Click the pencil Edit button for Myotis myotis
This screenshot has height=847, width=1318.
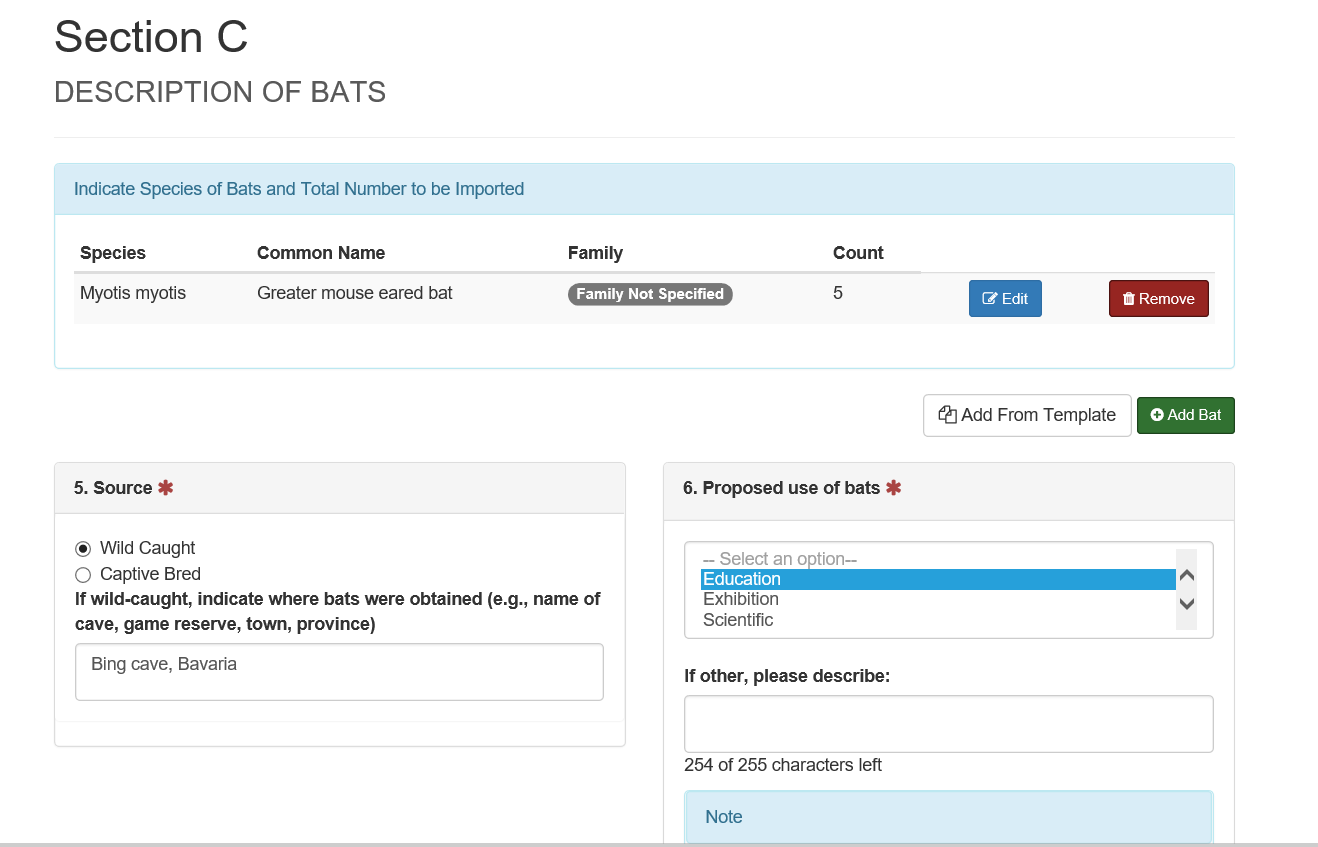[x=1005, y=299]
